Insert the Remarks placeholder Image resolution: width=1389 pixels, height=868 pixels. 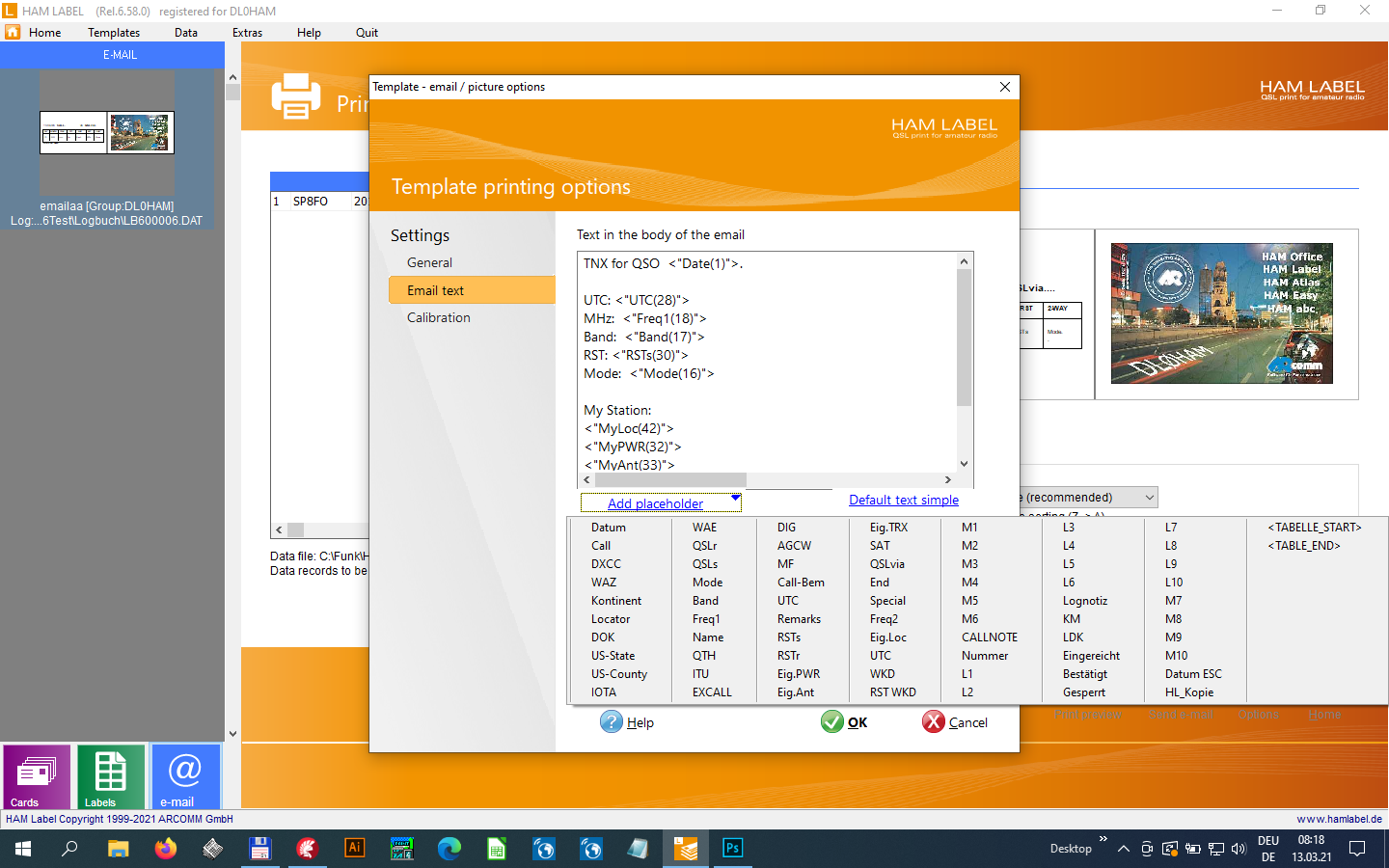point(799,619)
